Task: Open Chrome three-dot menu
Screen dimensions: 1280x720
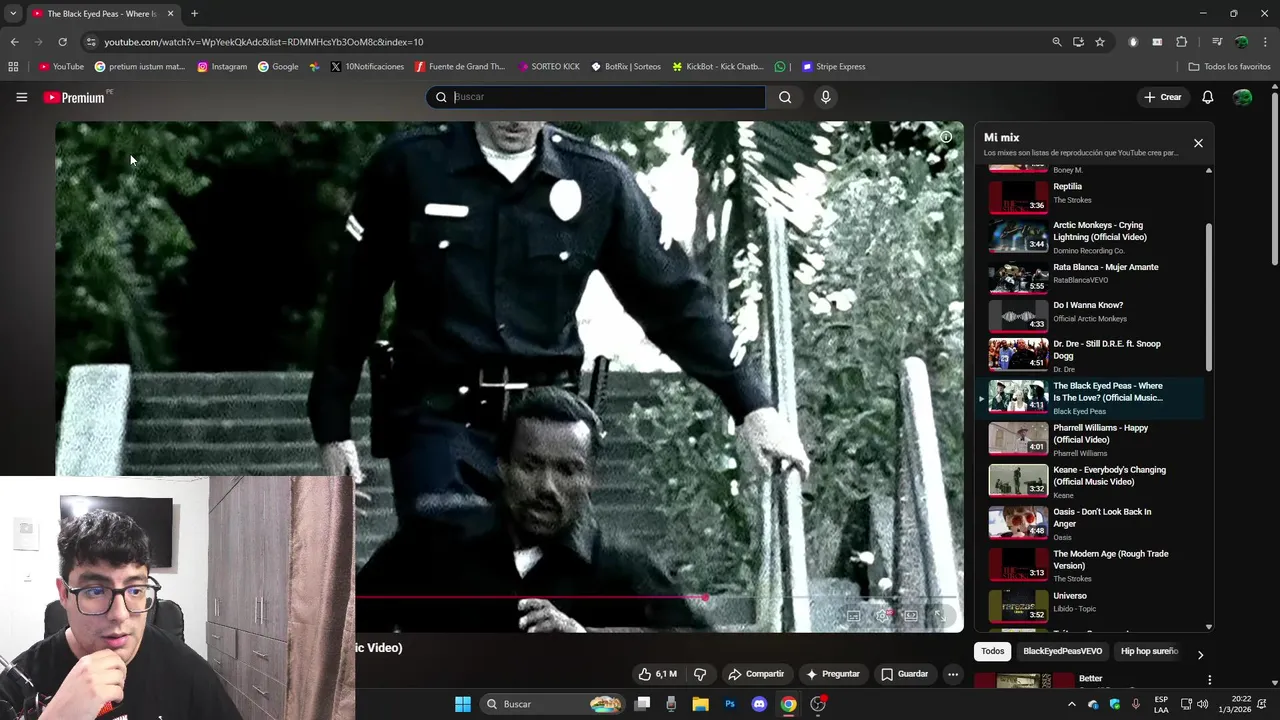Action: click(1265, 42)
